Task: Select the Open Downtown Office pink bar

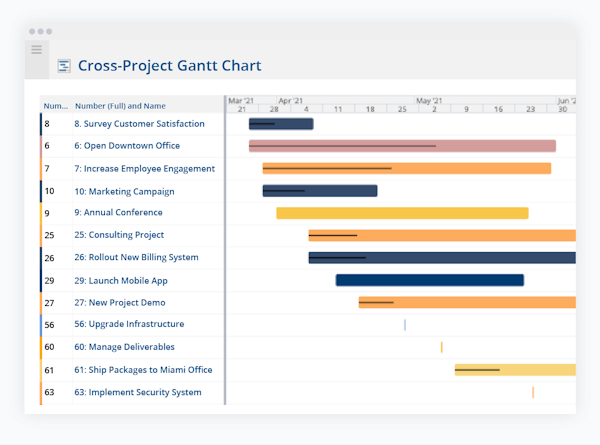Action: point(402,146)
